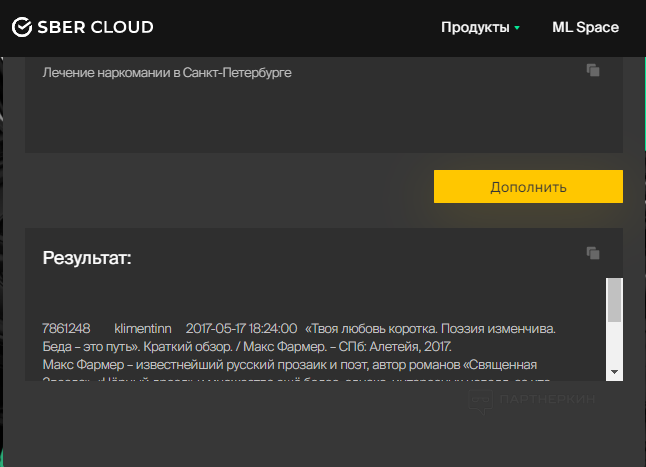Click the results scrollbar thumb
Viewport: 646px width, 467px height.
(x=614, y=299)
